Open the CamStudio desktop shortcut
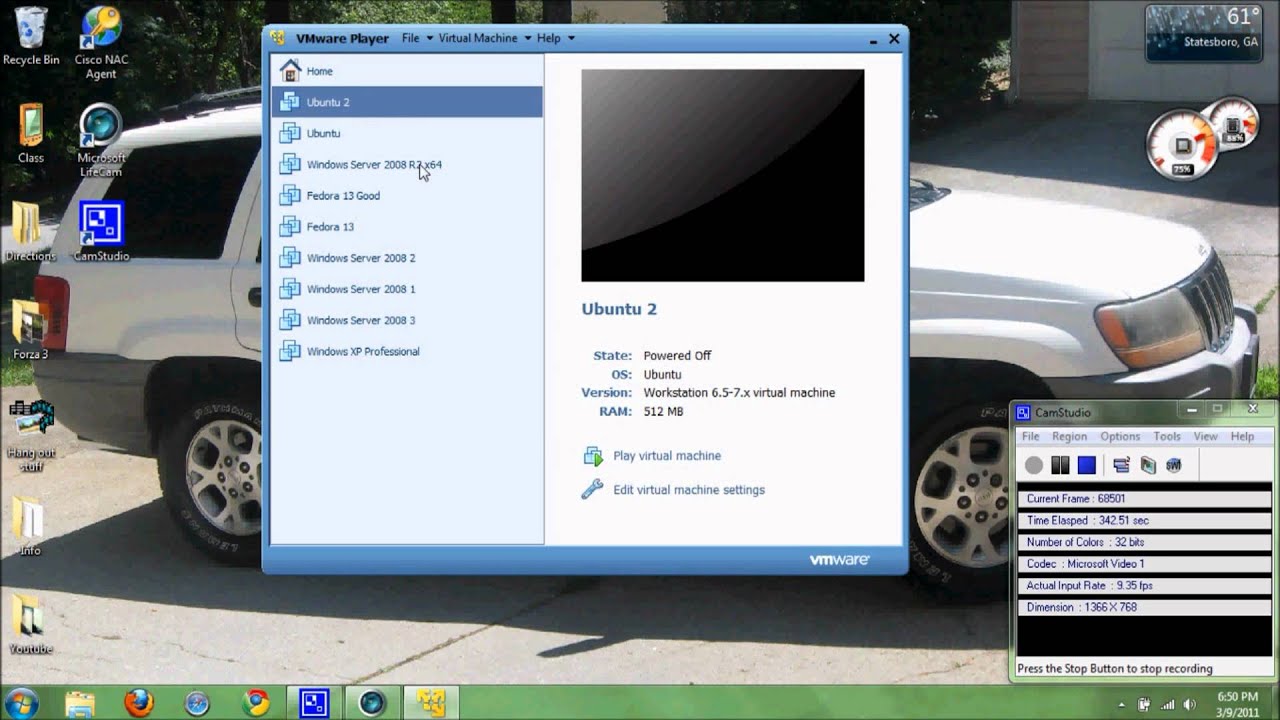 tap(101, 232)
